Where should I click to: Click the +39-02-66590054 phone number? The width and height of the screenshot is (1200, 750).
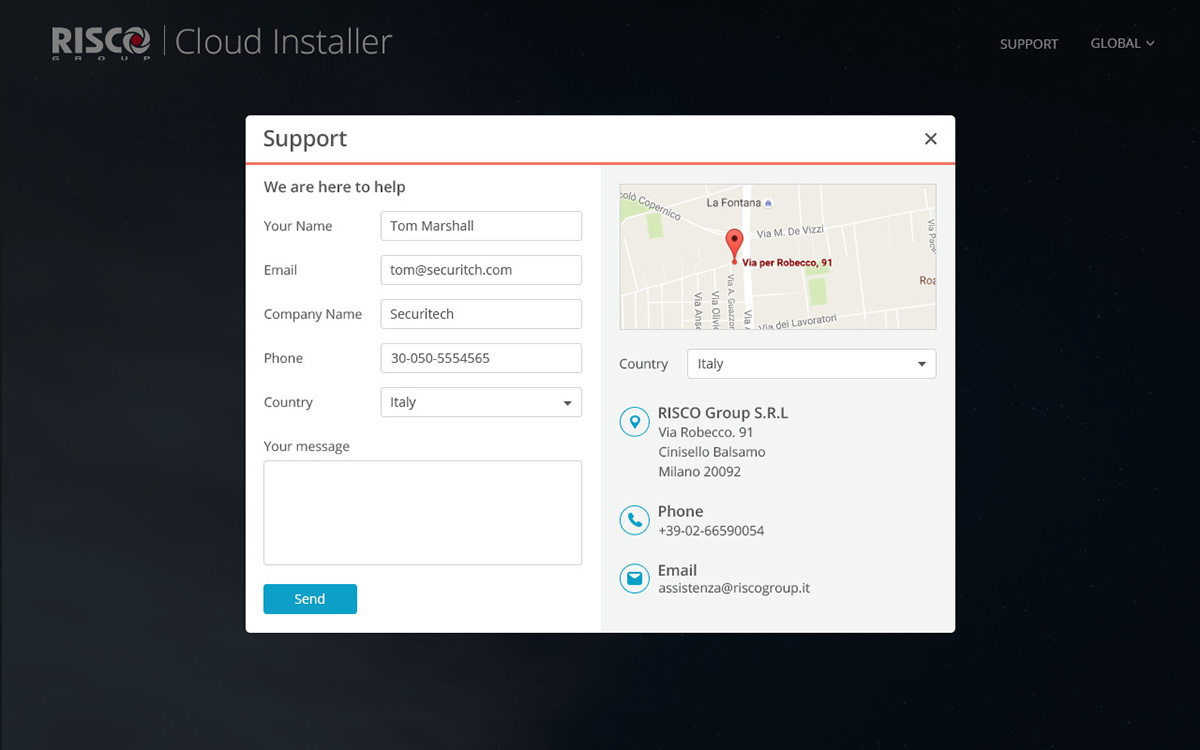point(711,531)
